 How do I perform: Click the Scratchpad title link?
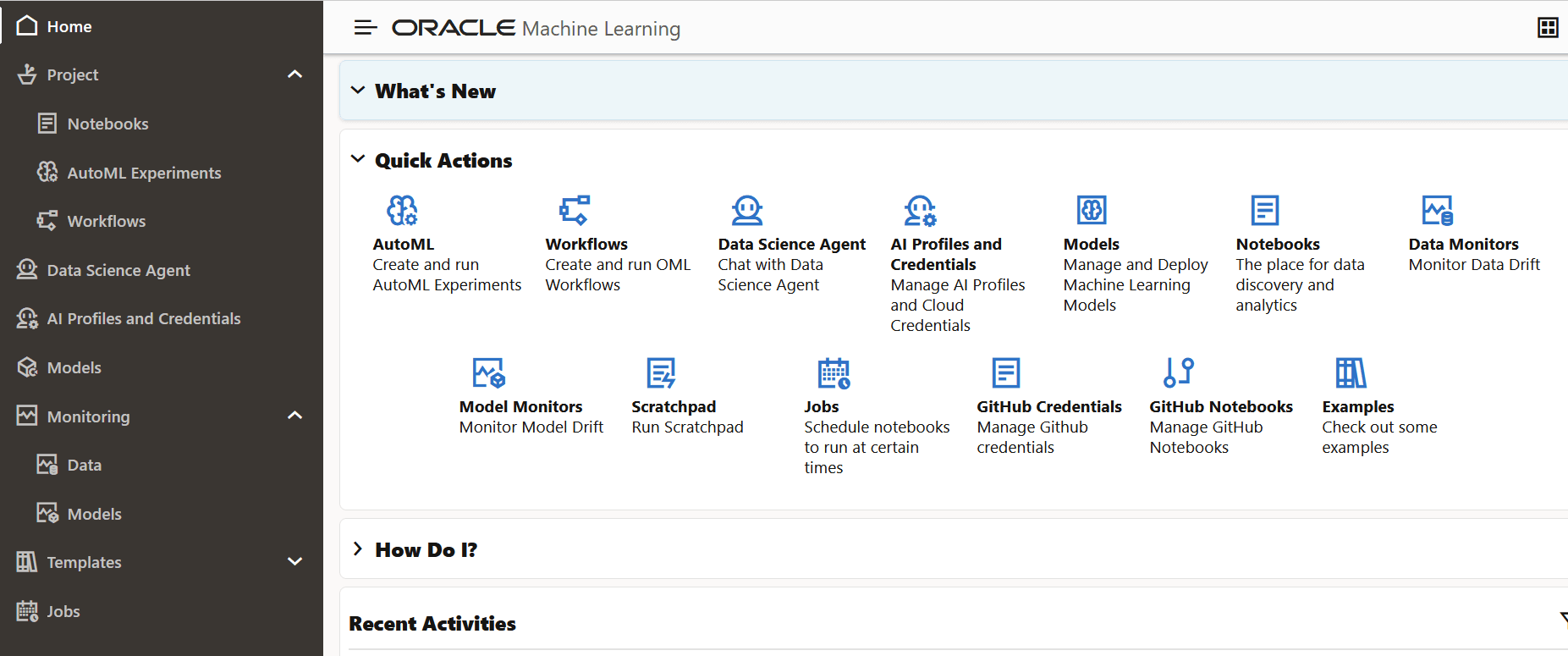click(x=674, y=407)
